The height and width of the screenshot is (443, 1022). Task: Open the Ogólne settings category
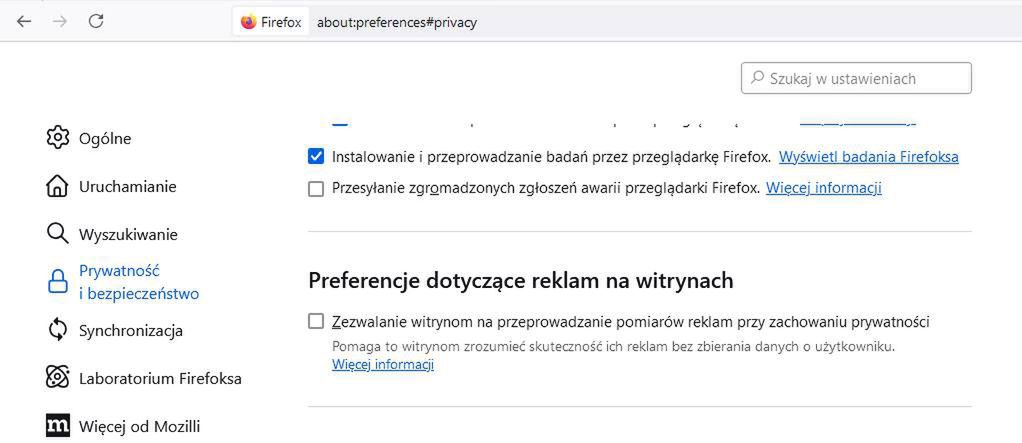click(104, 138)
